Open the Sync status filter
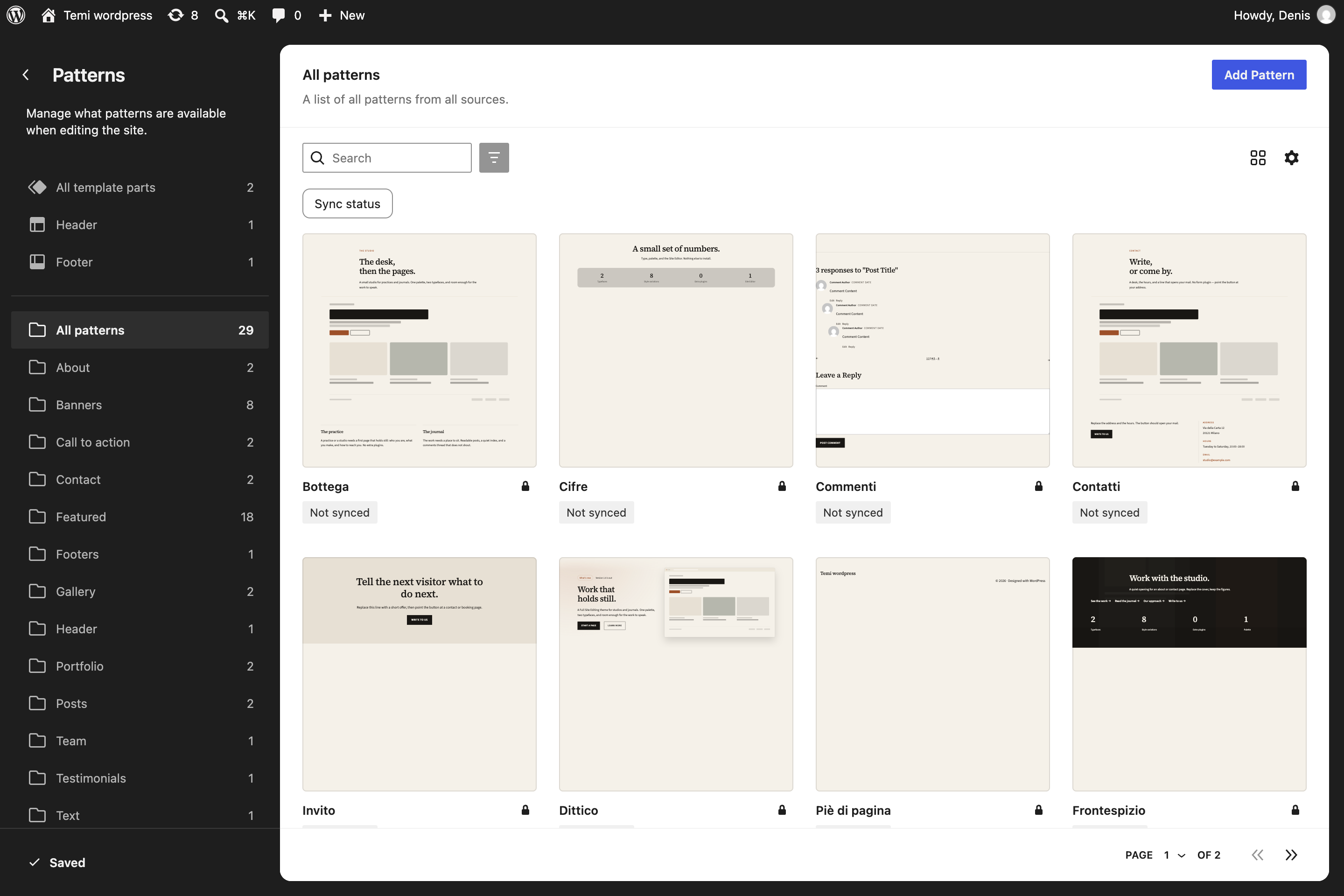This screenshot has height=896, width=1344. 347,203
